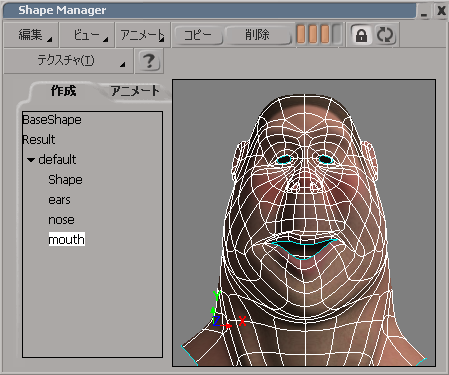Select the nose shape in list

61,220
